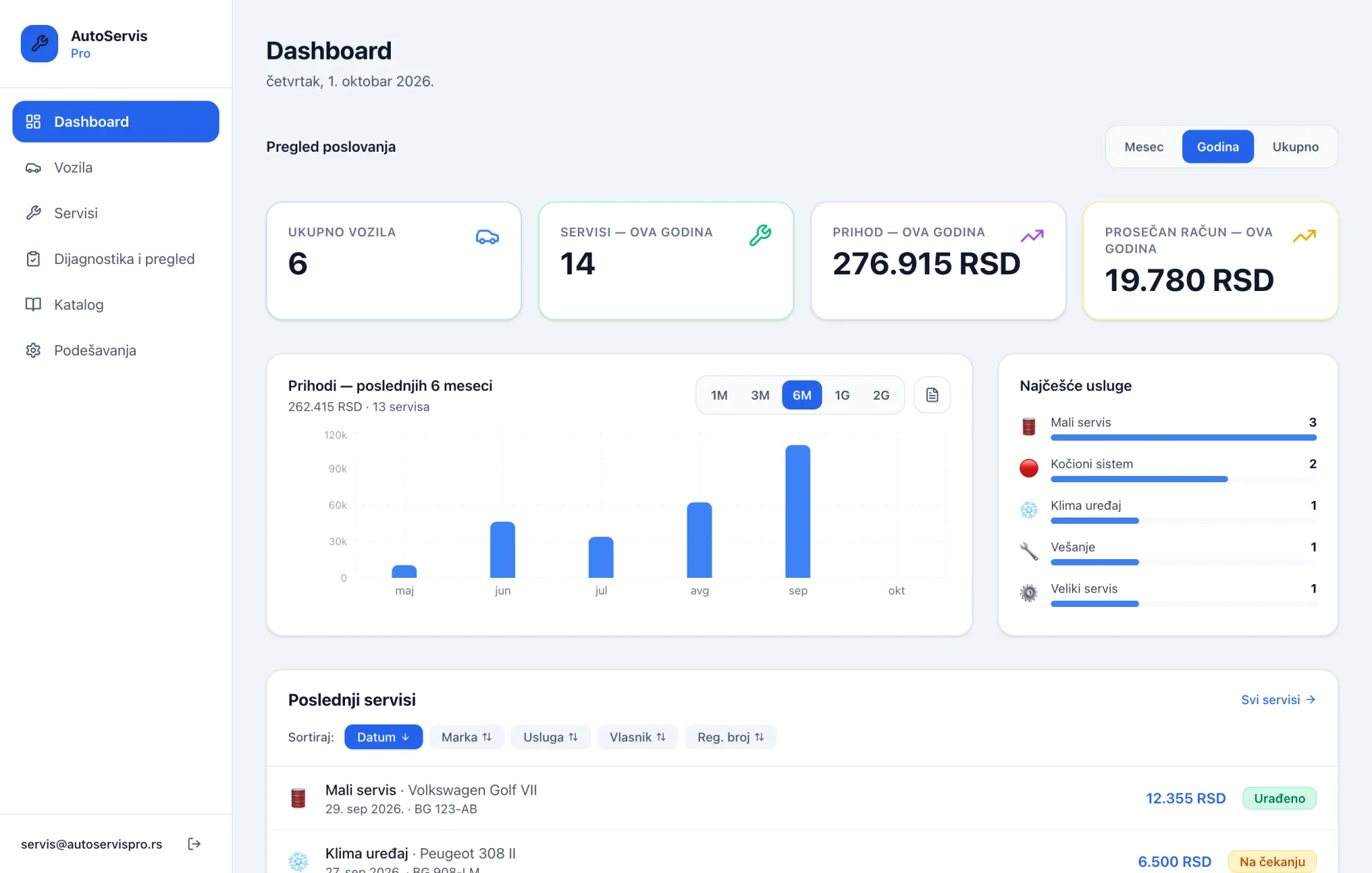Click the AutoServis Pro wrench logo

[39, 44]
